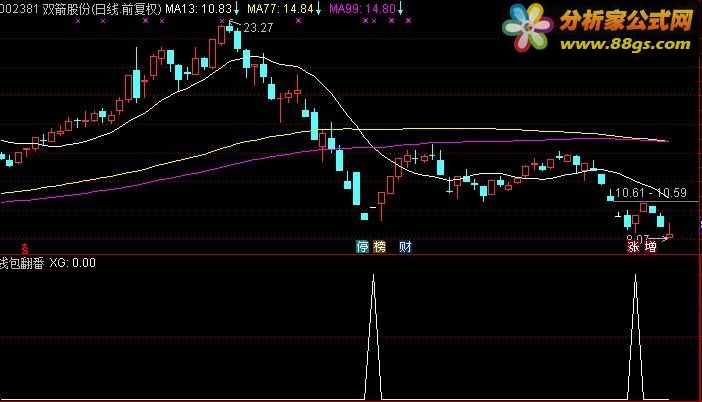This screenshot has width=702, height=402.
Task: Click the red $ marker at the chart bottom
Action: point(25,249)
